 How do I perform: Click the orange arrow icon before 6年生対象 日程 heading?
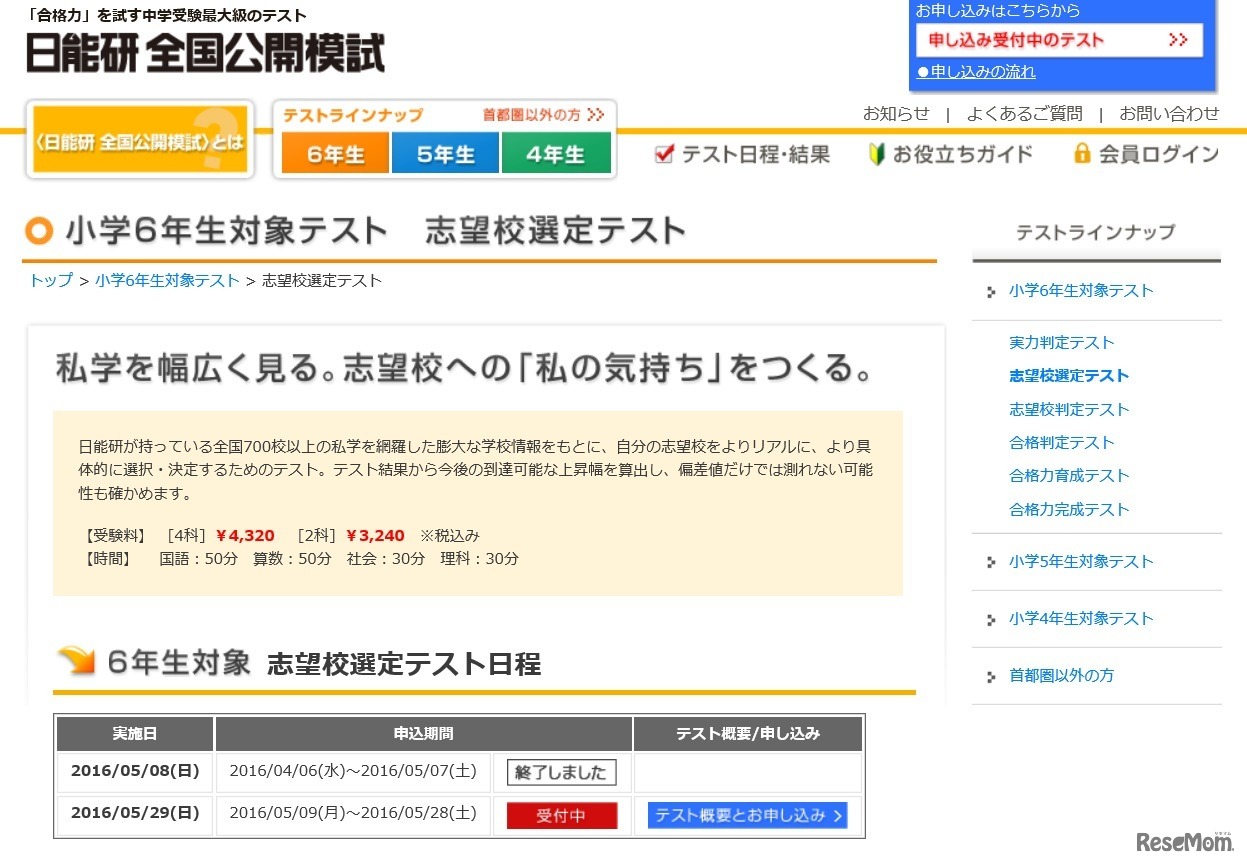[77, 660]
